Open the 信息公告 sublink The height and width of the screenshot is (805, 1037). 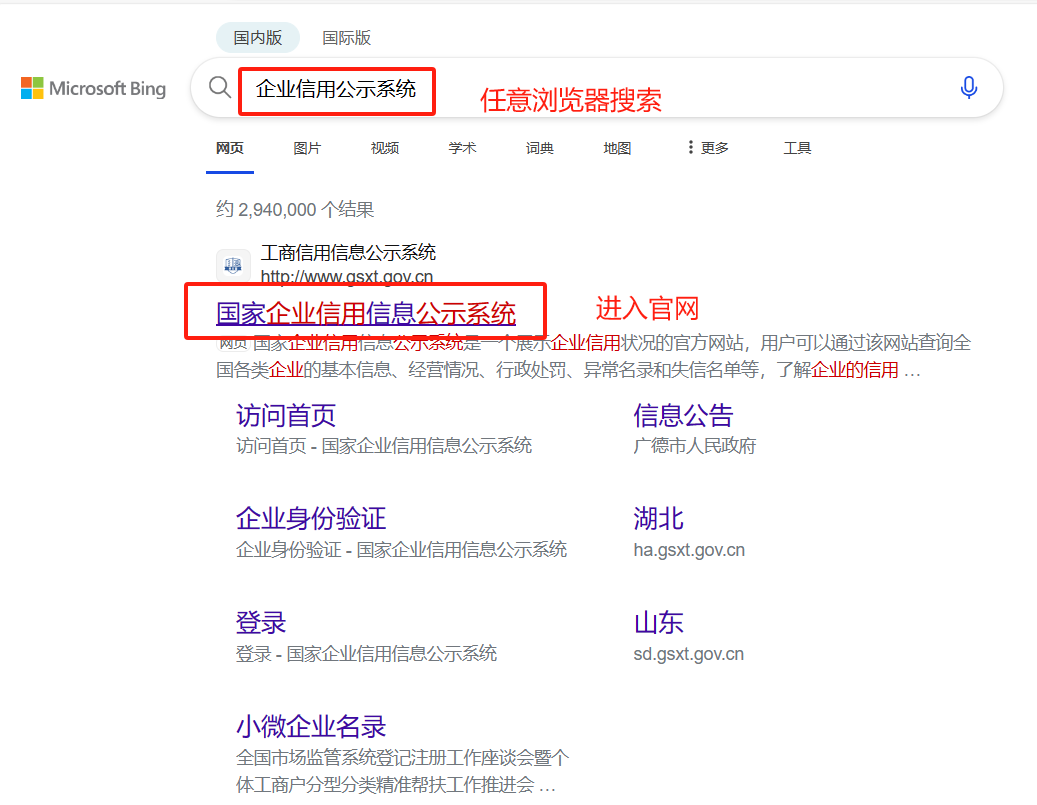[x=683, y=415]
